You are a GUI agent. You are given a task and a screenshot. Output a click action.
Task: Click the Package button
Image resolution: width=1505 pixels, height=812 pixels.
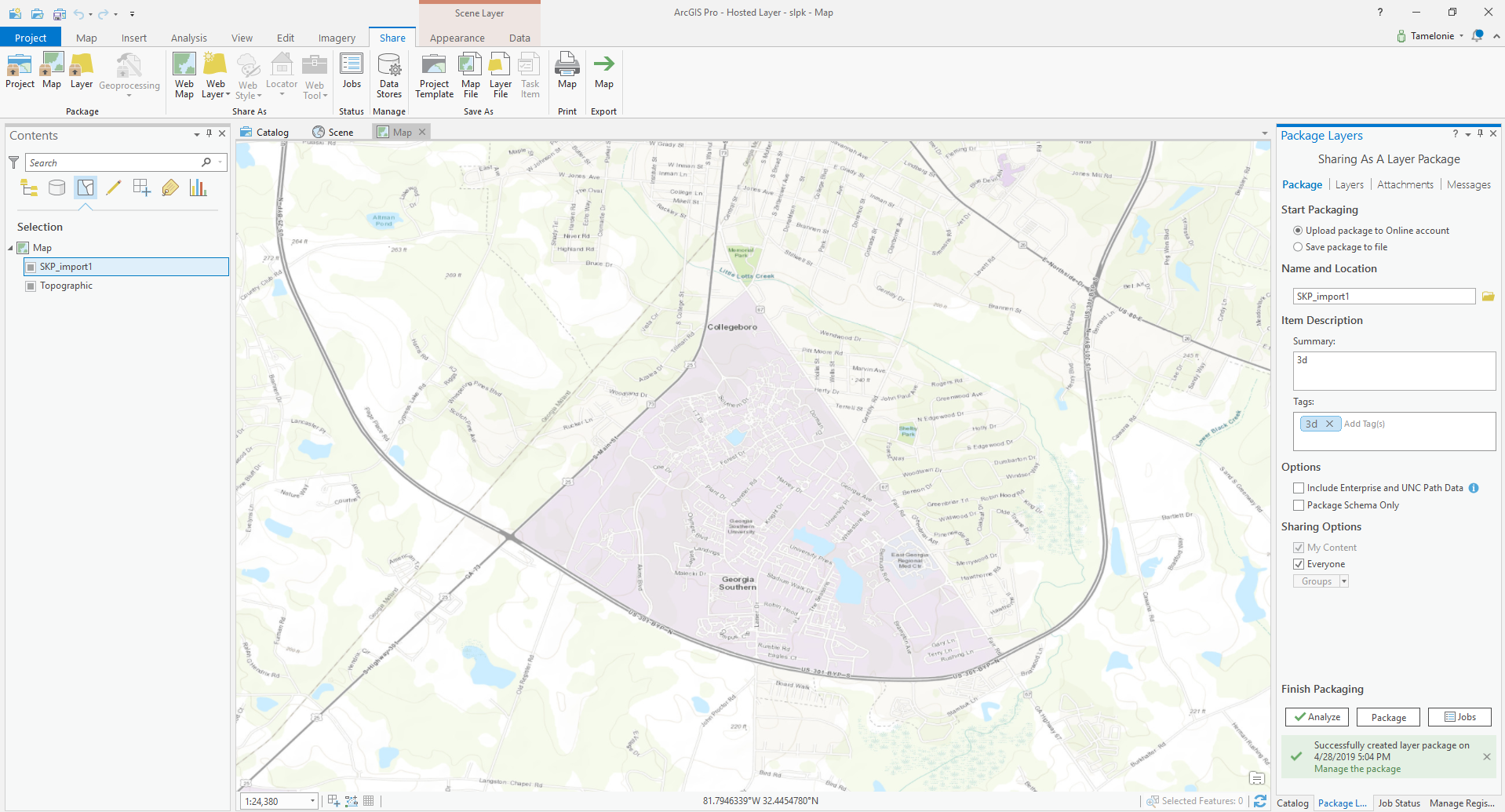coord(1389,717)
